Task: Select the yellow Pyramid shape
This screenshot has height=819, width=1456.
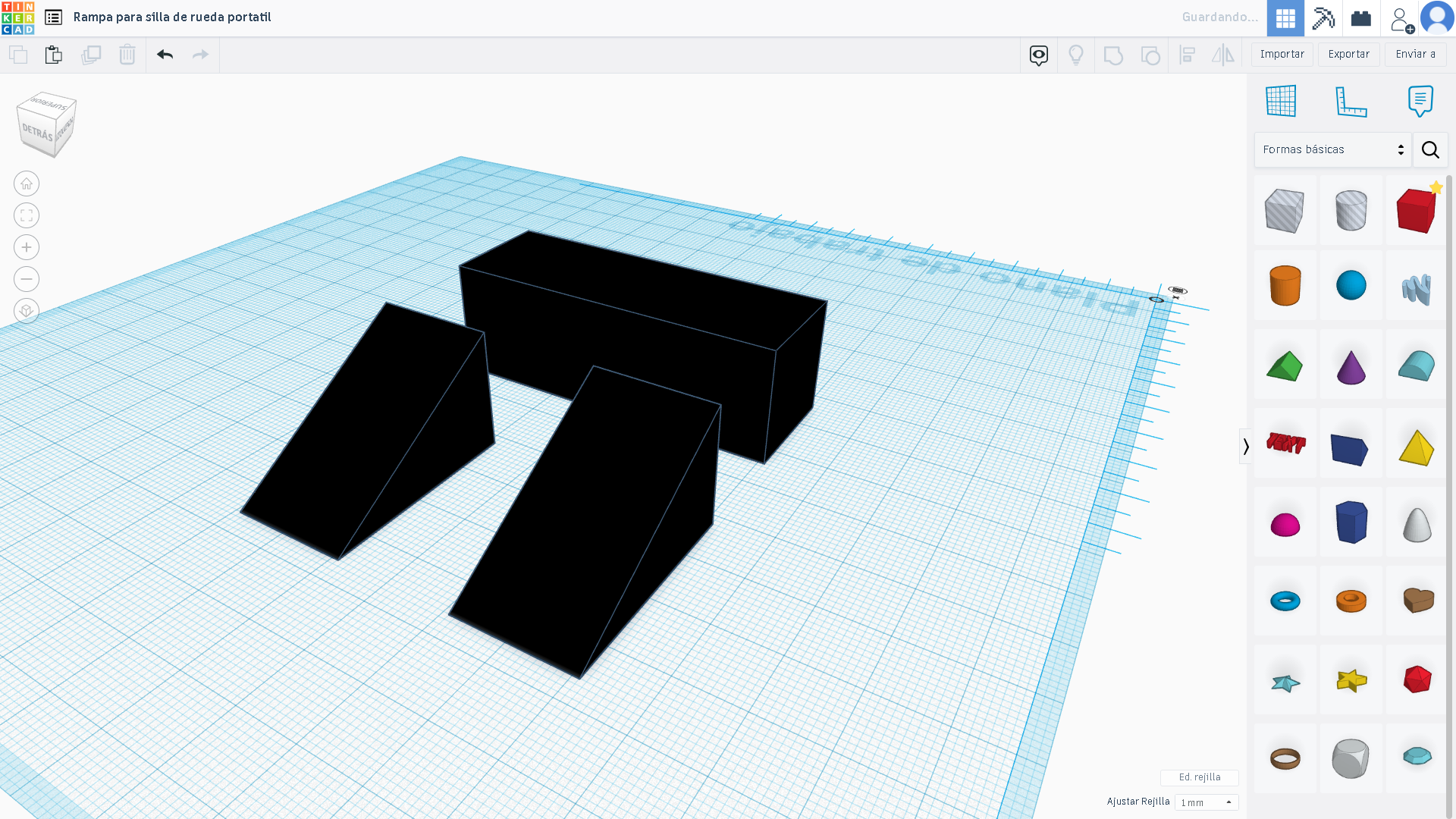Action: pos(1416,447)
